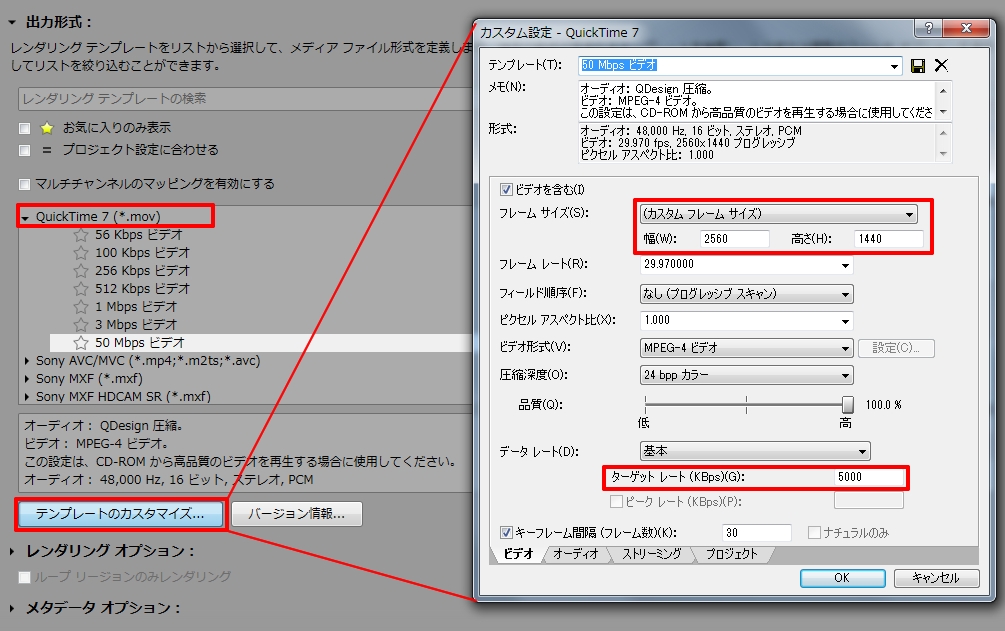
Task: Select the 1 Mbps ビデオ template
Action: click(x=136, y=307)
